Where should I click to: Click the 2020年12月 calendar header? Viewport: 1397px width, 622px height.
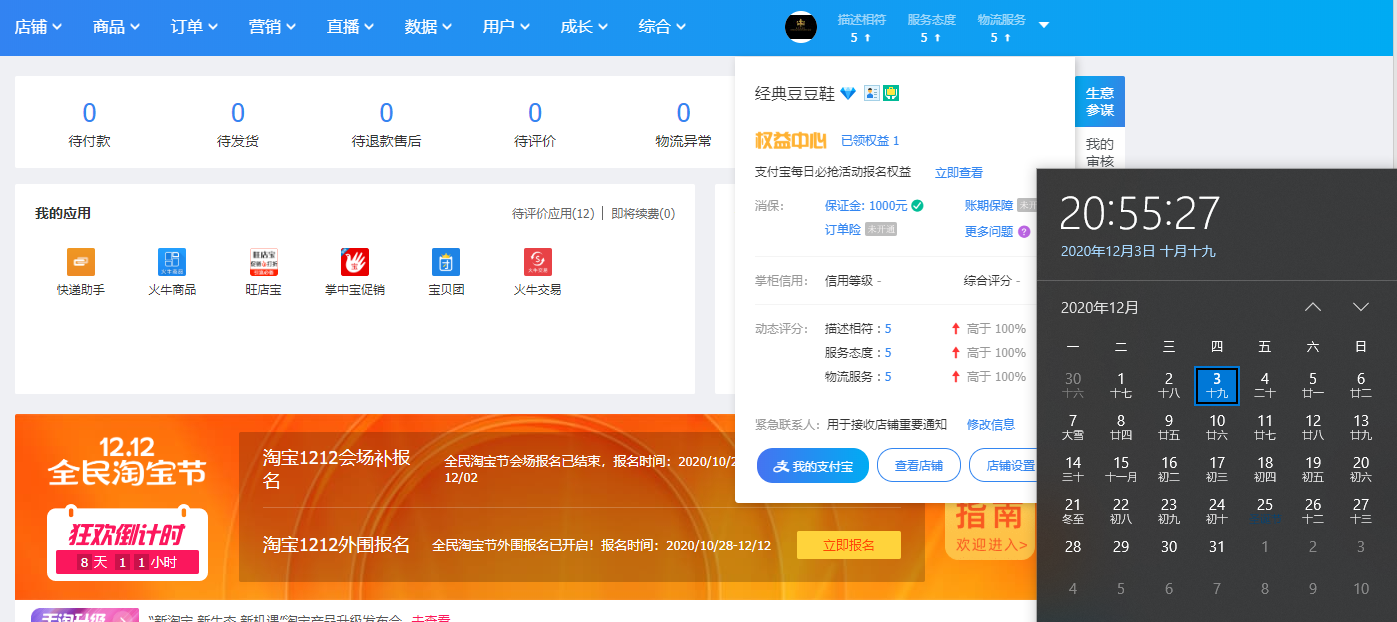[1100, 307]
